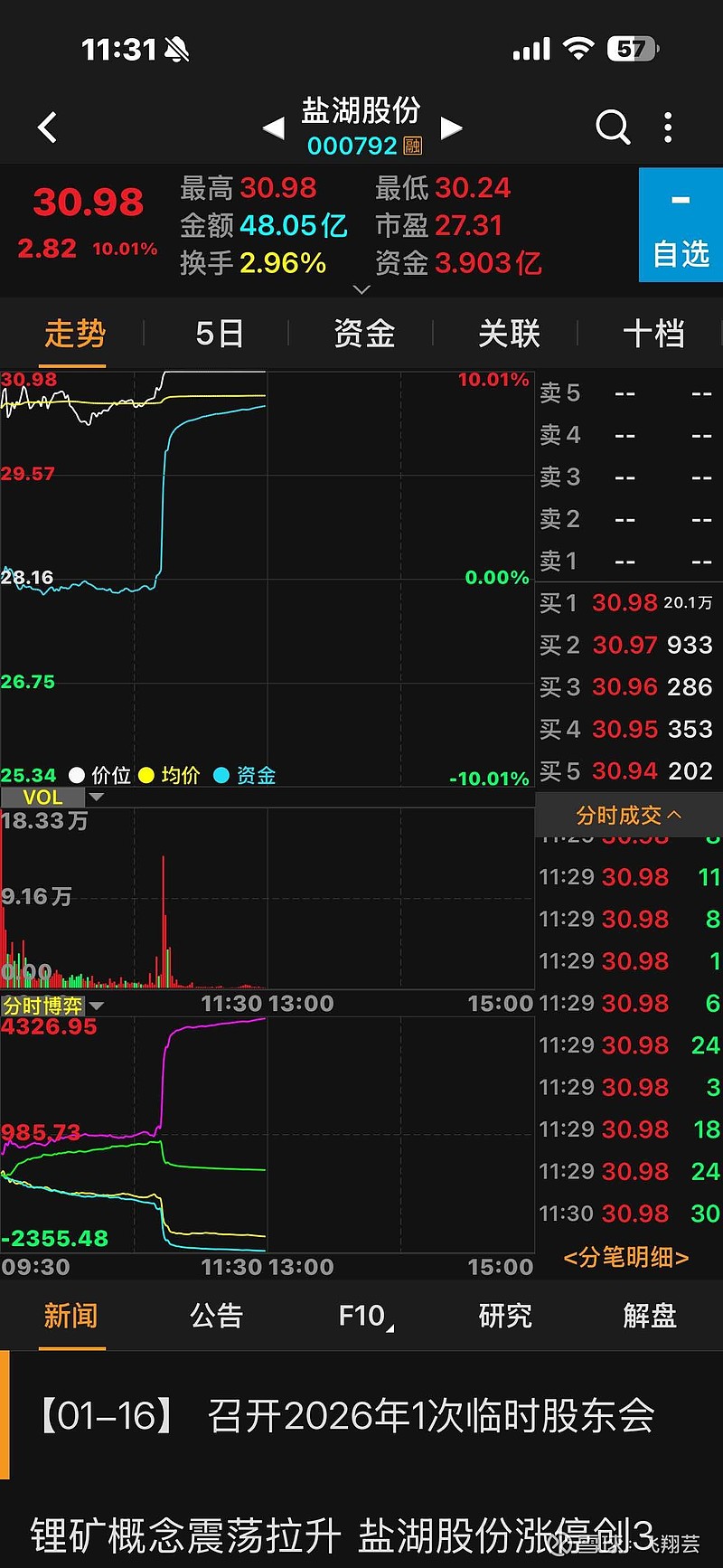The width and height of the screenshot is (723, 1568).
Task: Tap the stock code 000792
Action: click(x=352, y=146)
